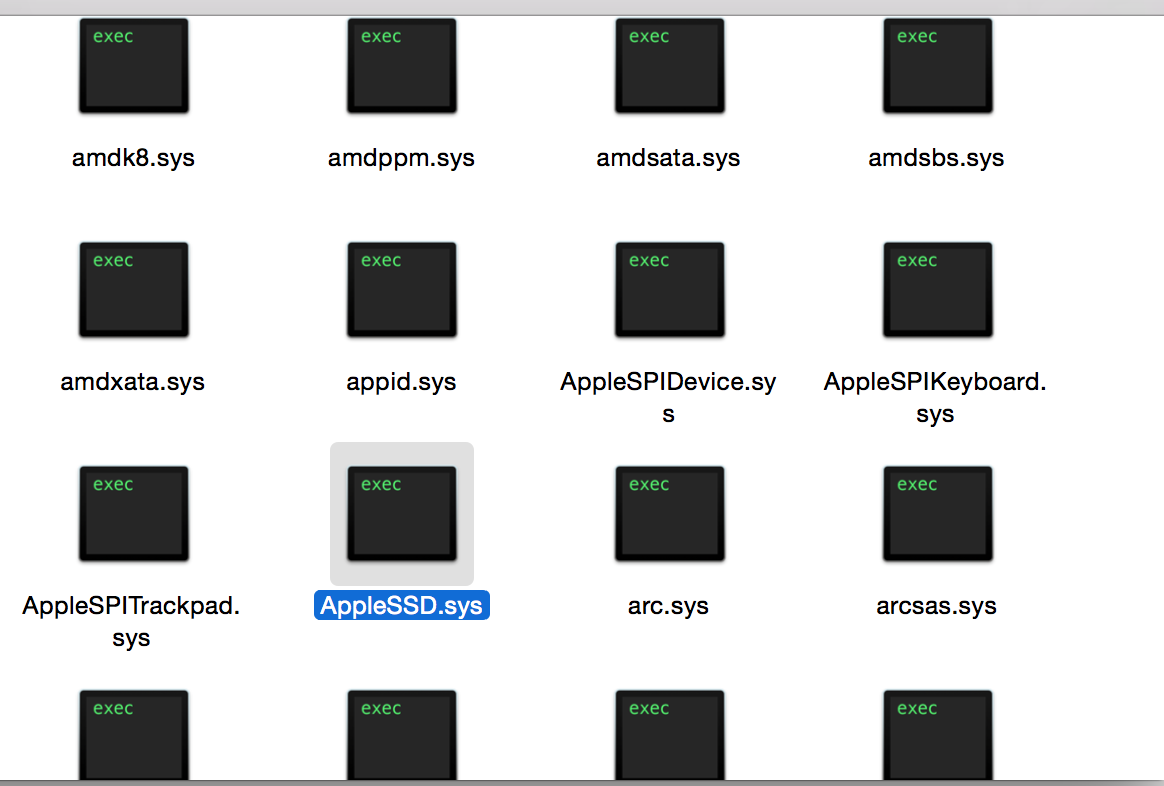Click the AppleSPITrackpad.sys file name label
1164x786 pixels.
coord(131,621)
